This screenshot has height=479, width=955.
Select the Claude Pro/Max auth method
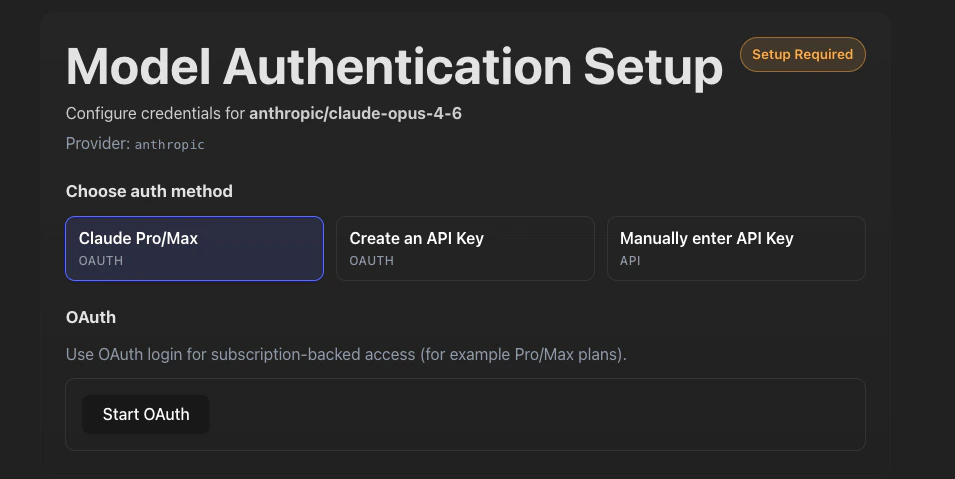click(194, 248)
